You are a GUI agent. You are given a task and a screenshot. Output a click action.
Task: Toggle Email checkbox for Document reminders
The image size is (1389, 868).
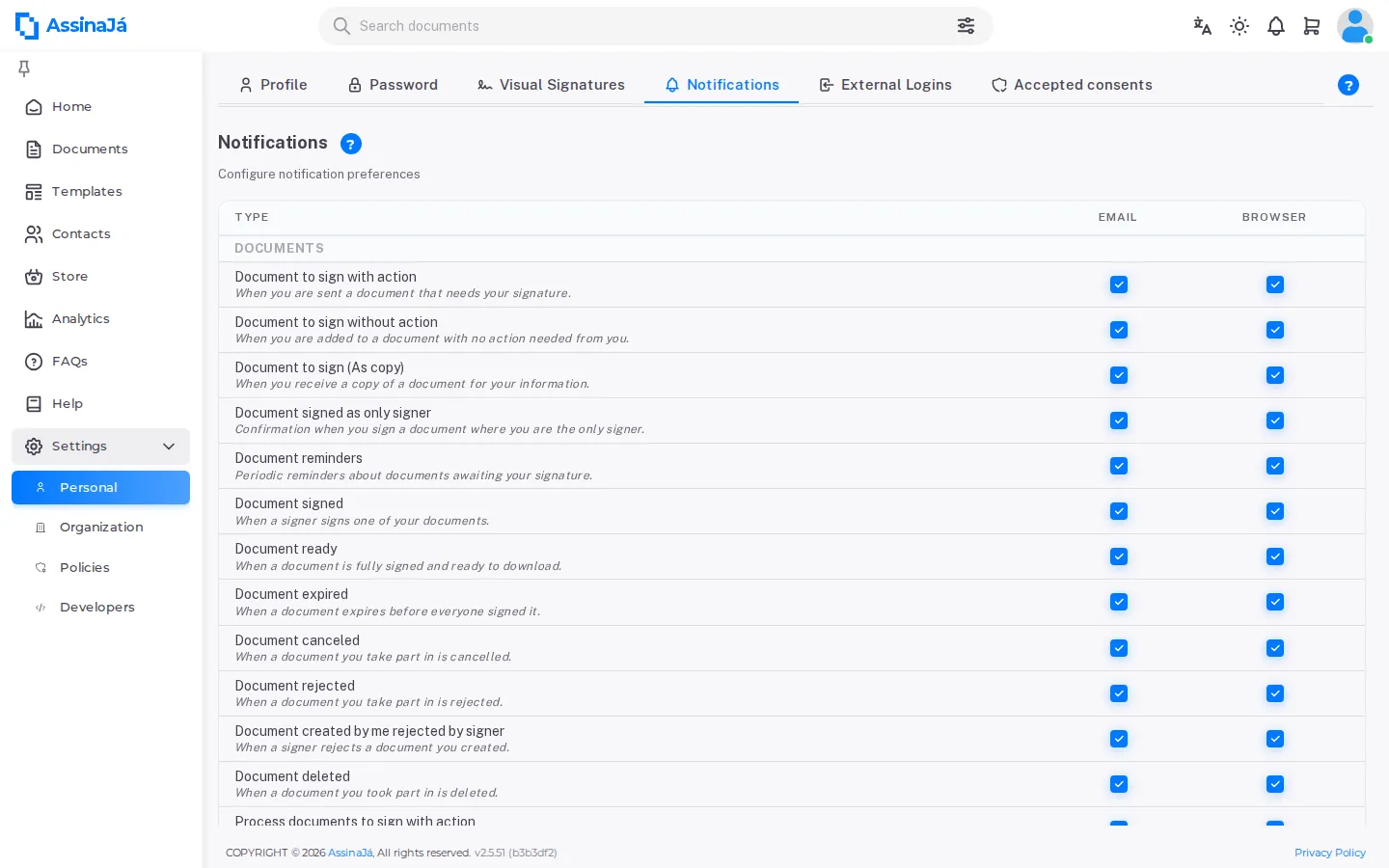pyautogui.click(x=1119, y=466)
